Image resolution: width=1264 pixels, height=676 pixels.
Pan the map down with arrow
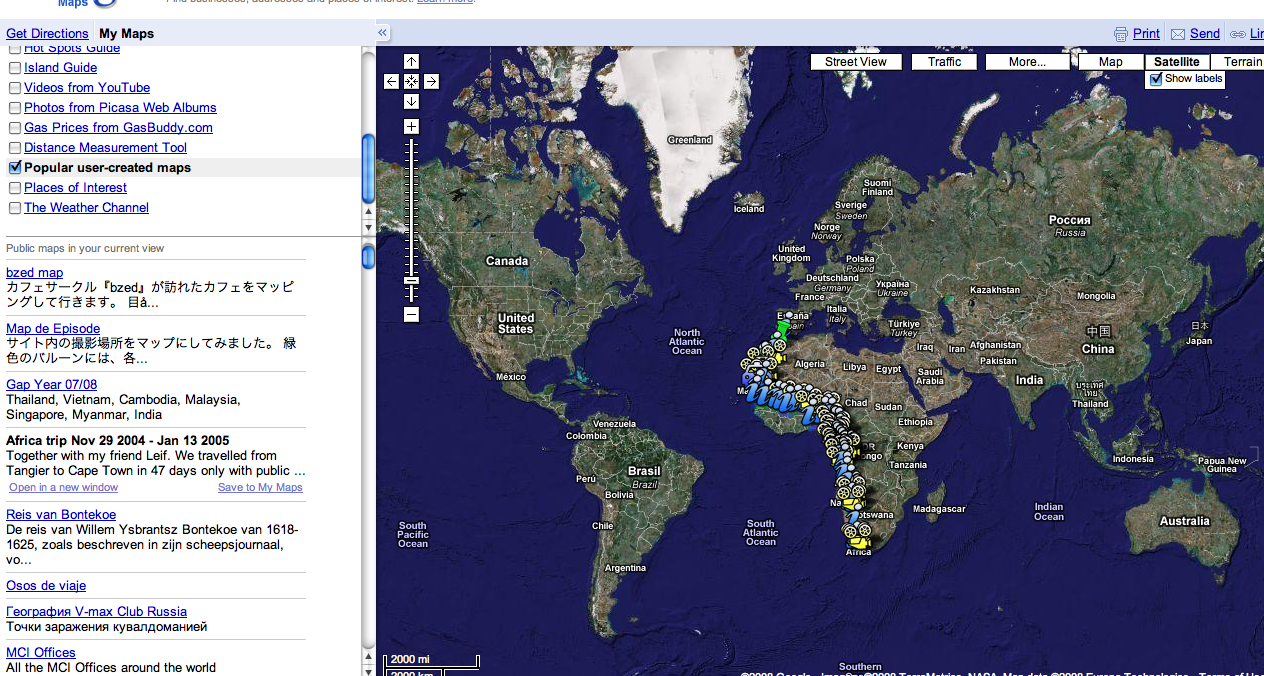[411, 101]
